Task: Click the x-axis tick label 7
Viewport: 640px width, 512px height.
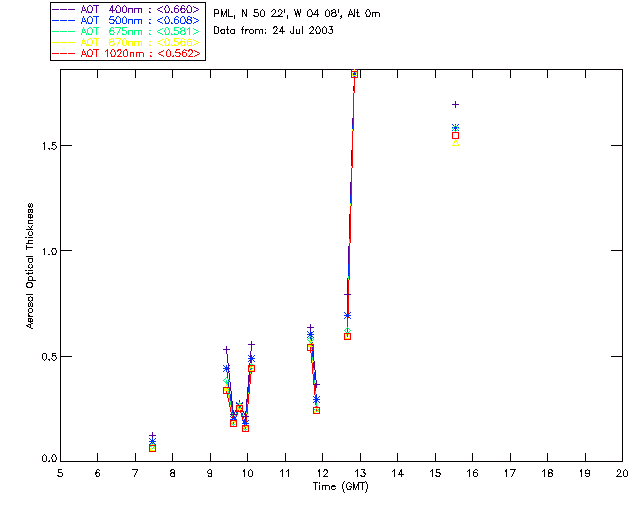Action: pos(135,473)
